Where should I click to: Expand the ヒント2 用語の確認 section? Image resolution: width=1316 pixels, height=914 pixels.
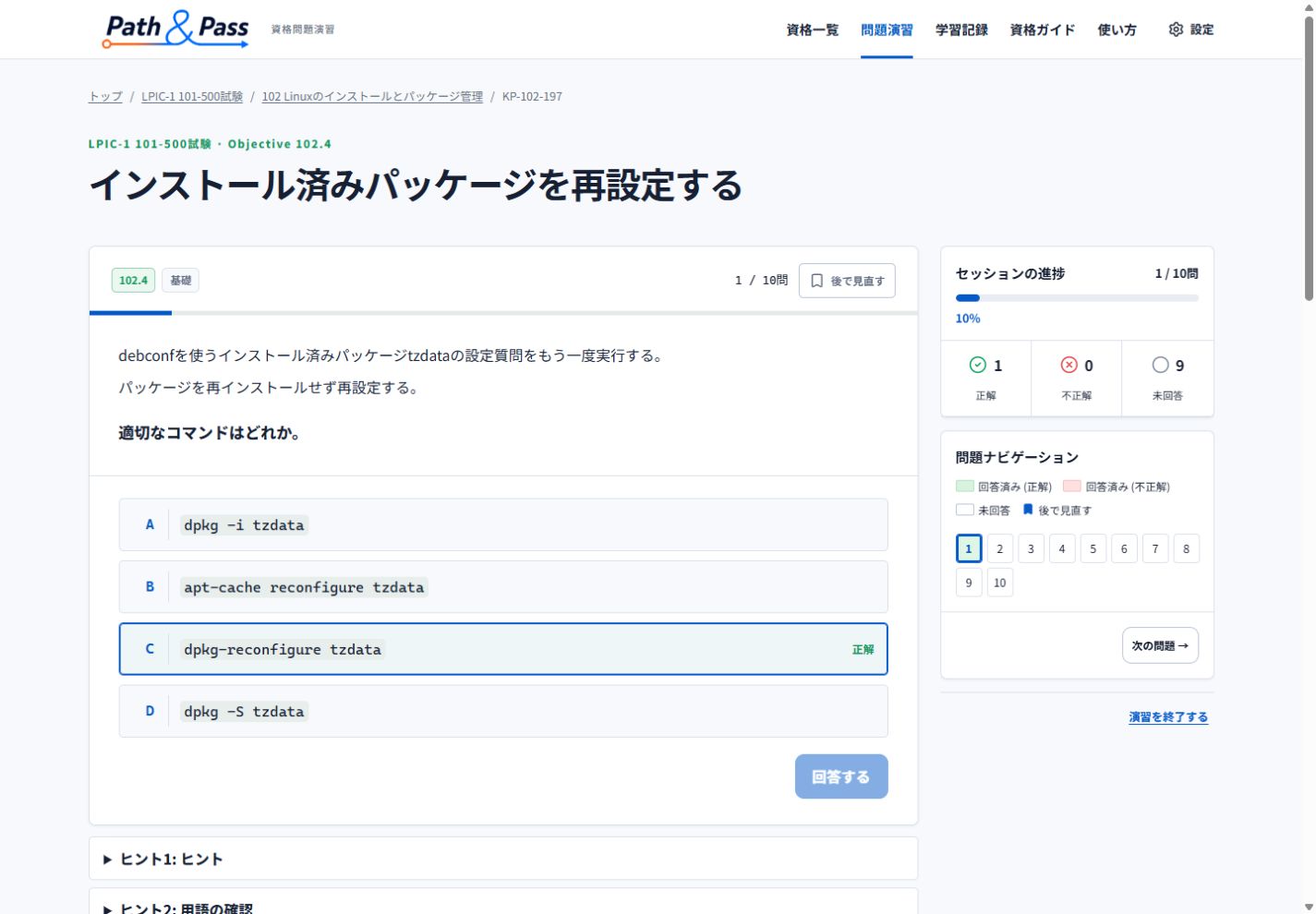503,905
